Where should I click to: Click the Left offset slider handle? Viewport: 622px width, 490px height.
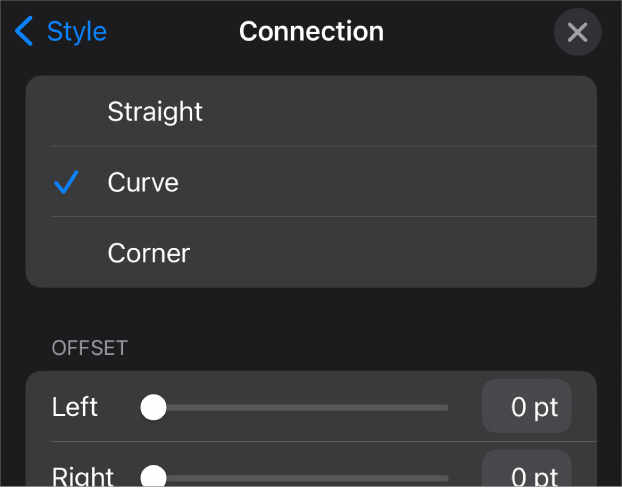153,407
